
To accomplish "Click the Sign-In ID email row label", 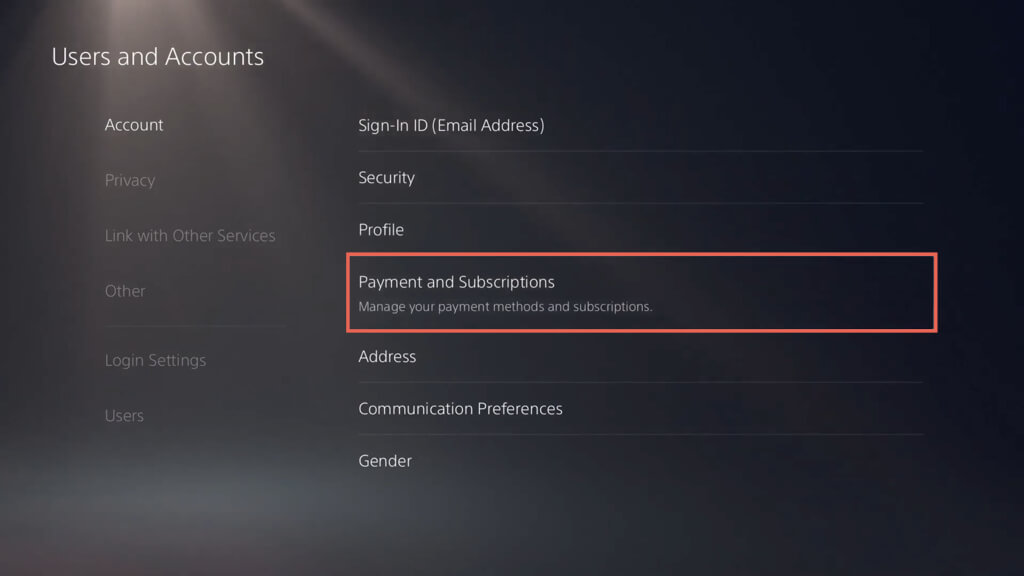I will (x=451, y=125).
